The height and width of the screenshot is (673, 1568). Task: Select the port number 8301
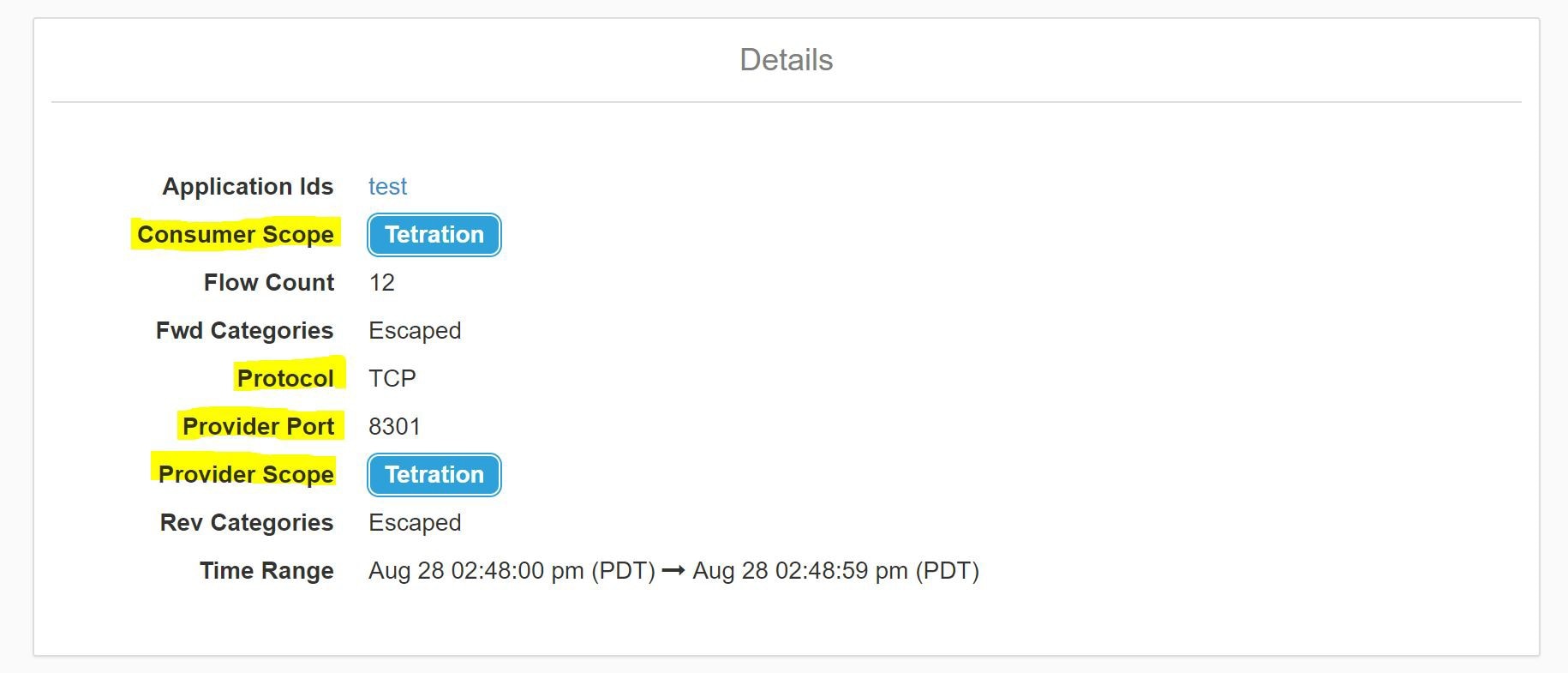[394, 426]
